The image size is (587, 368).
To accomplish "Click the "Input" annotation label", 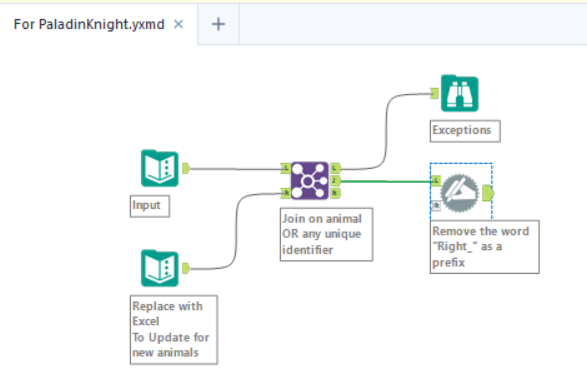I will 150,206.
